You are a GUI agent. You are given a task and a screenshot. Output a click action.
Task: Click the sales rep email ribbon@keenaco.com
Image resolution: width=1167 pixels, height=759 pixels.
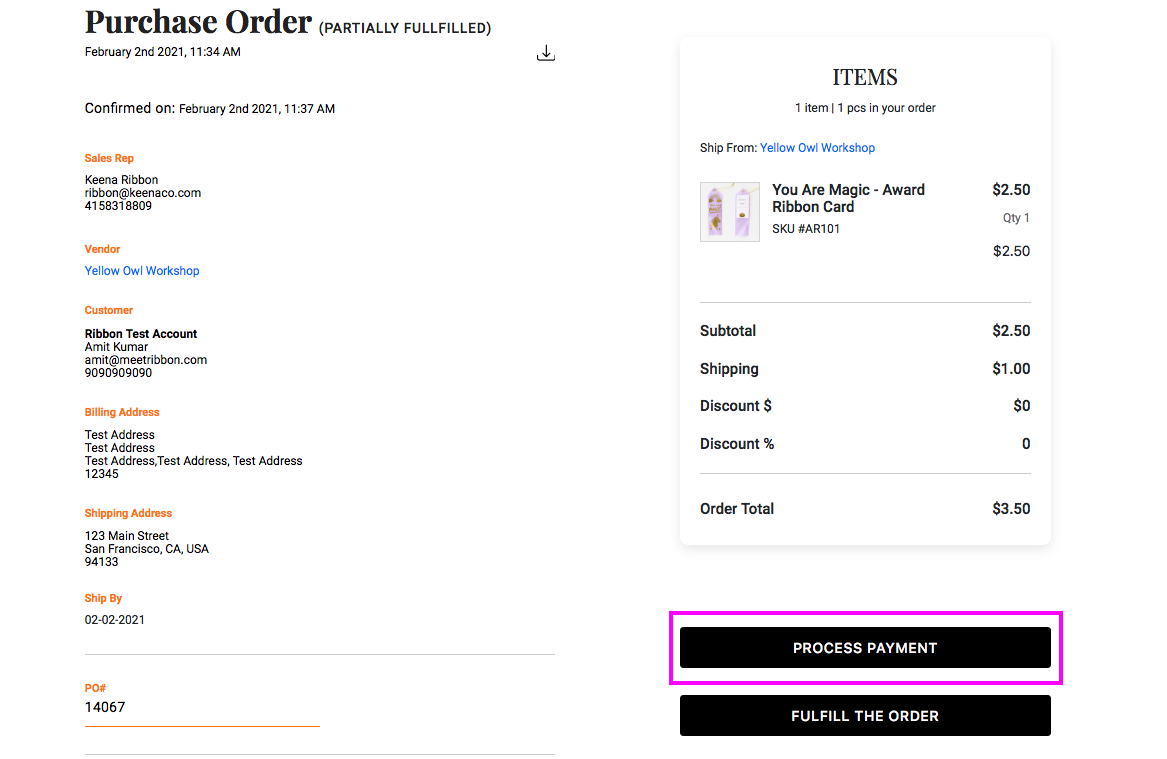coord(143,193)
